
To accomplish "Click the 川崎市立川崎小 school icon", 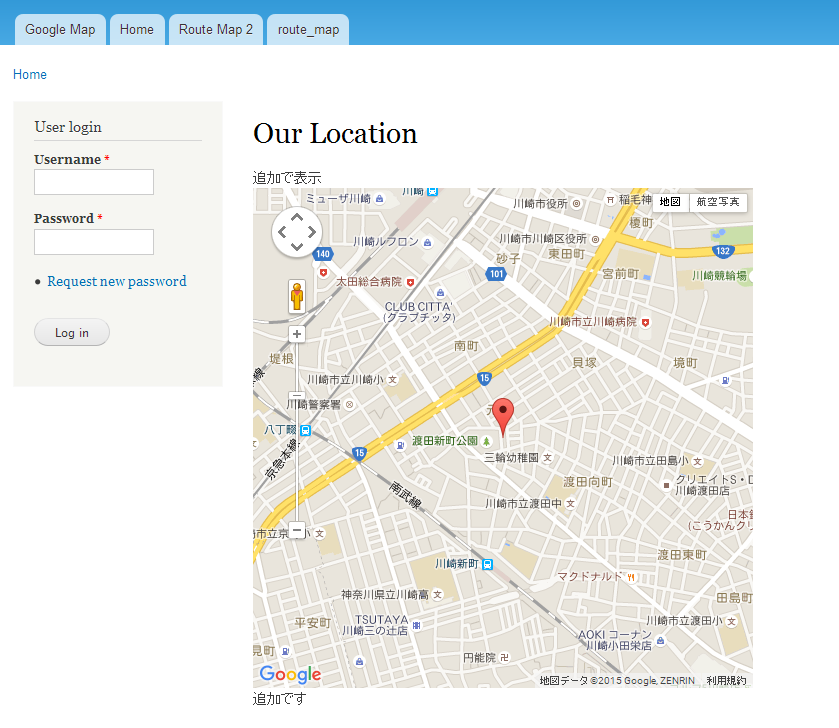I will coord(393,380).
